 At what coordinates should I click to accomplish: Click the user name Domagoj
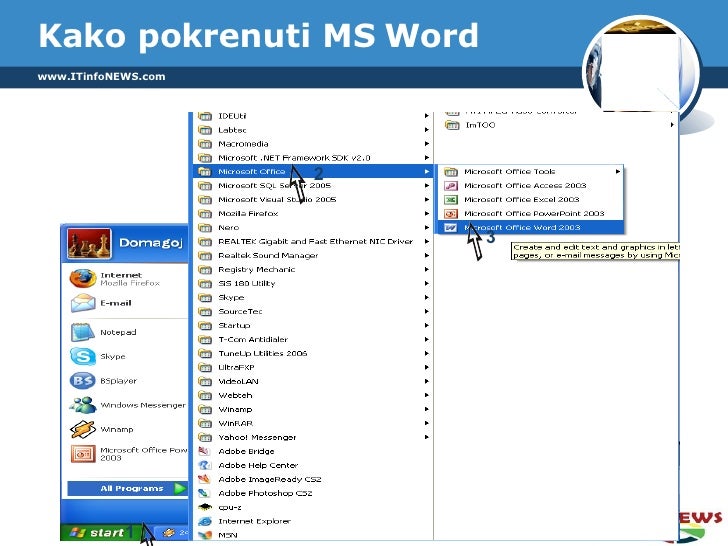tap(151, 243)
